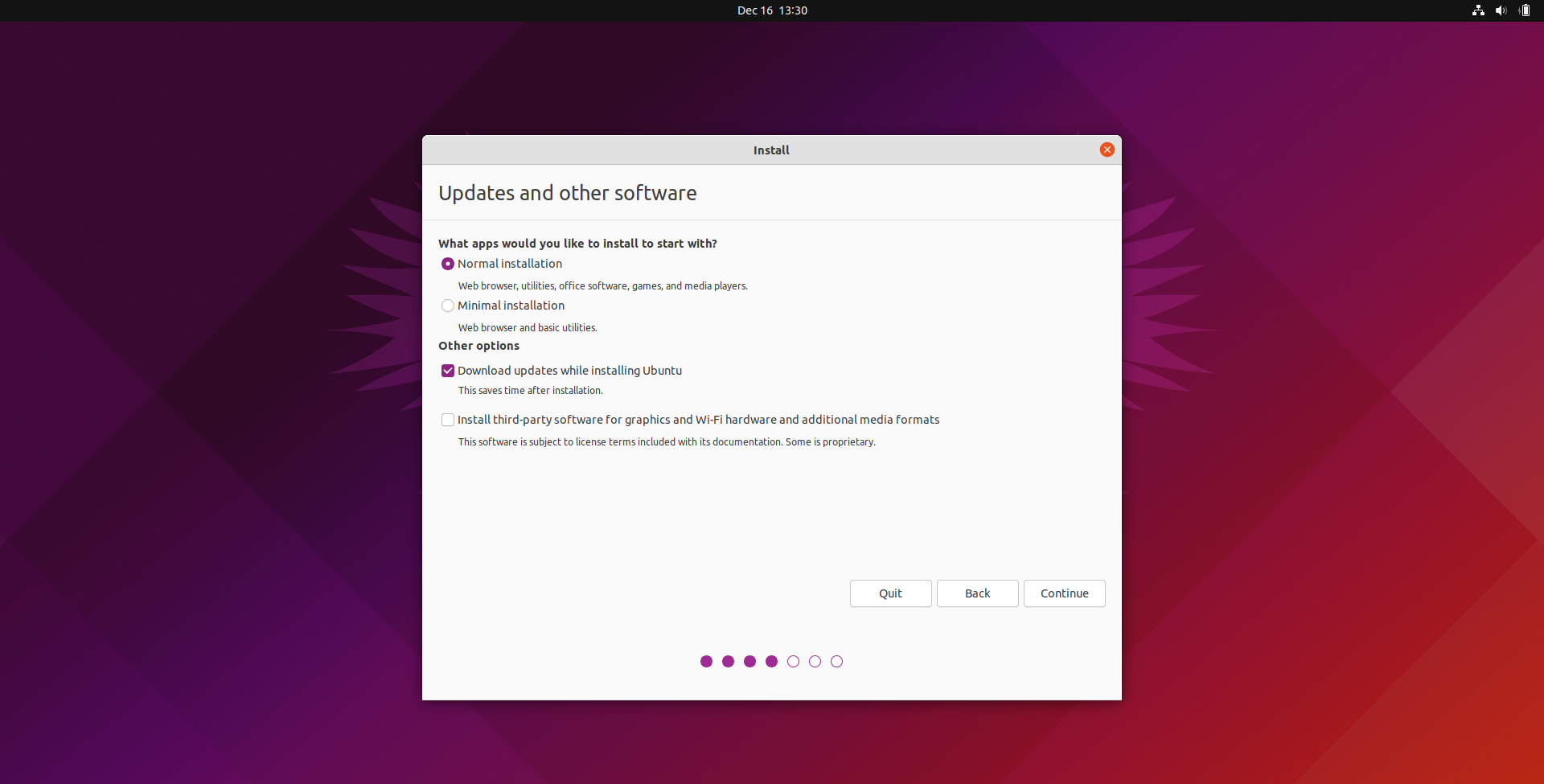This screenshot has height=784, width=1544.
Task: Close the Install window with red X
Action: click(1107, 150)
